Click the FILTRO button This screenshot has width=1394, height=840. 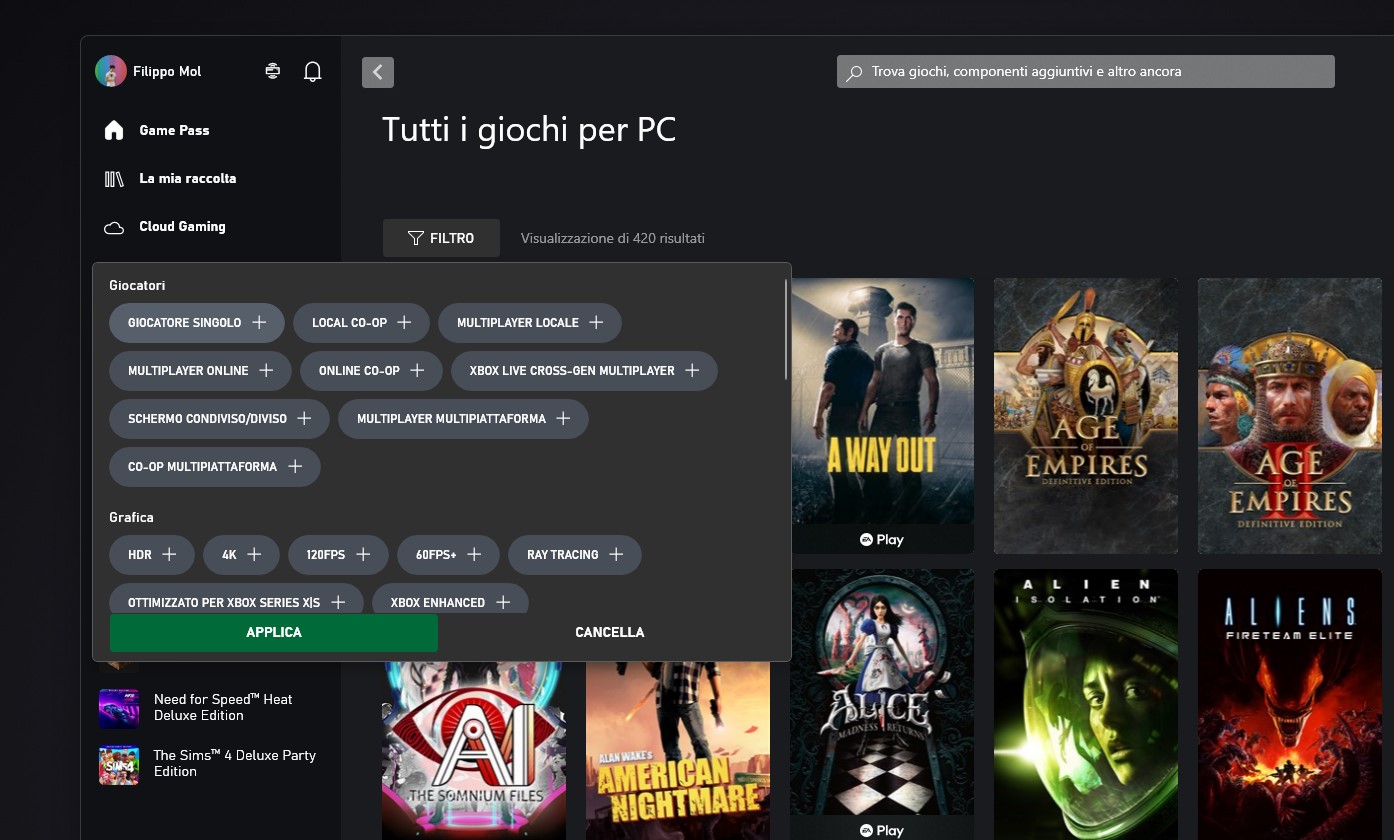[x=441, y=238]
